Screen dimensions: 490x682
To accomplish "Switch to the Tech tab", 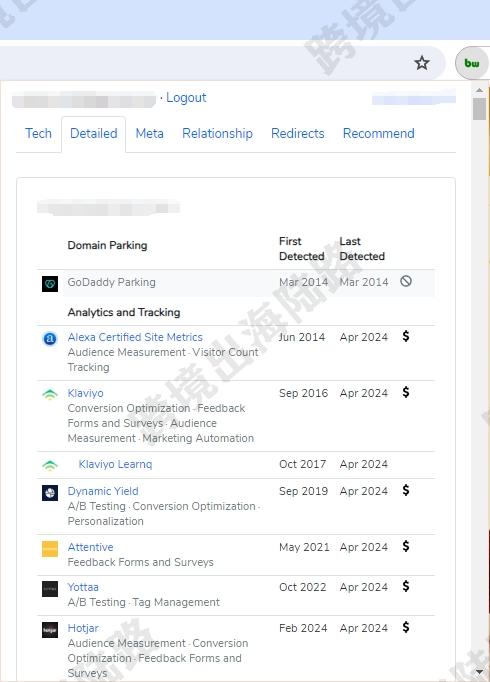I will click(38, 134).
